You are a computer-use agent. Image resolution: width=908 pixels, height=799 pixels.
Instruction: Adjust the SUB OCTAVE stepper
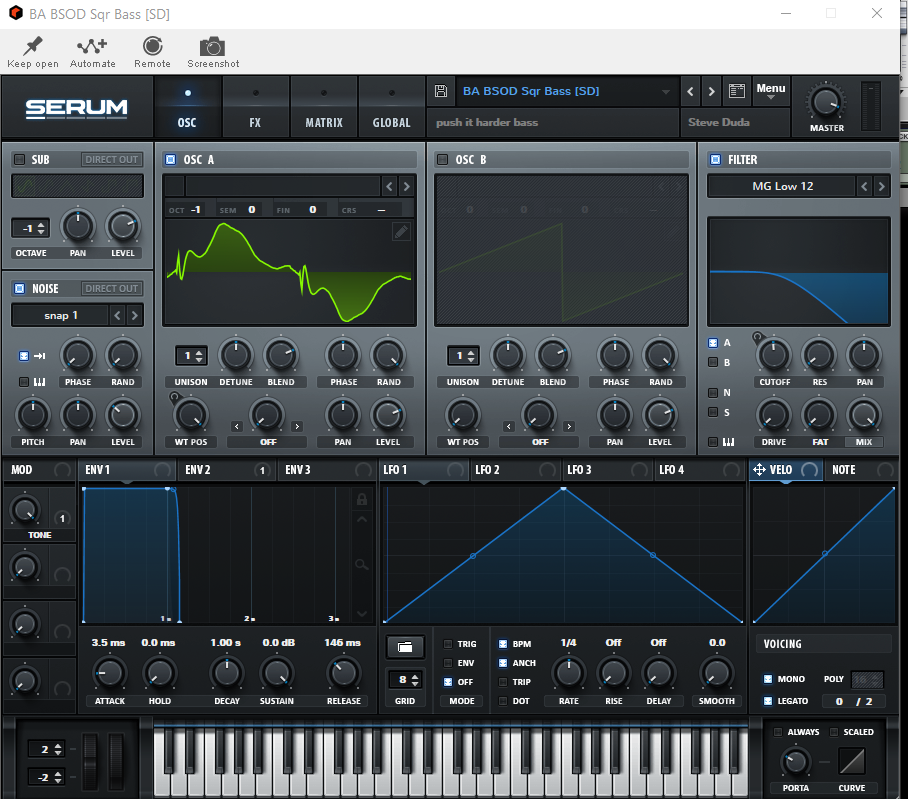[x=31, y=229]
